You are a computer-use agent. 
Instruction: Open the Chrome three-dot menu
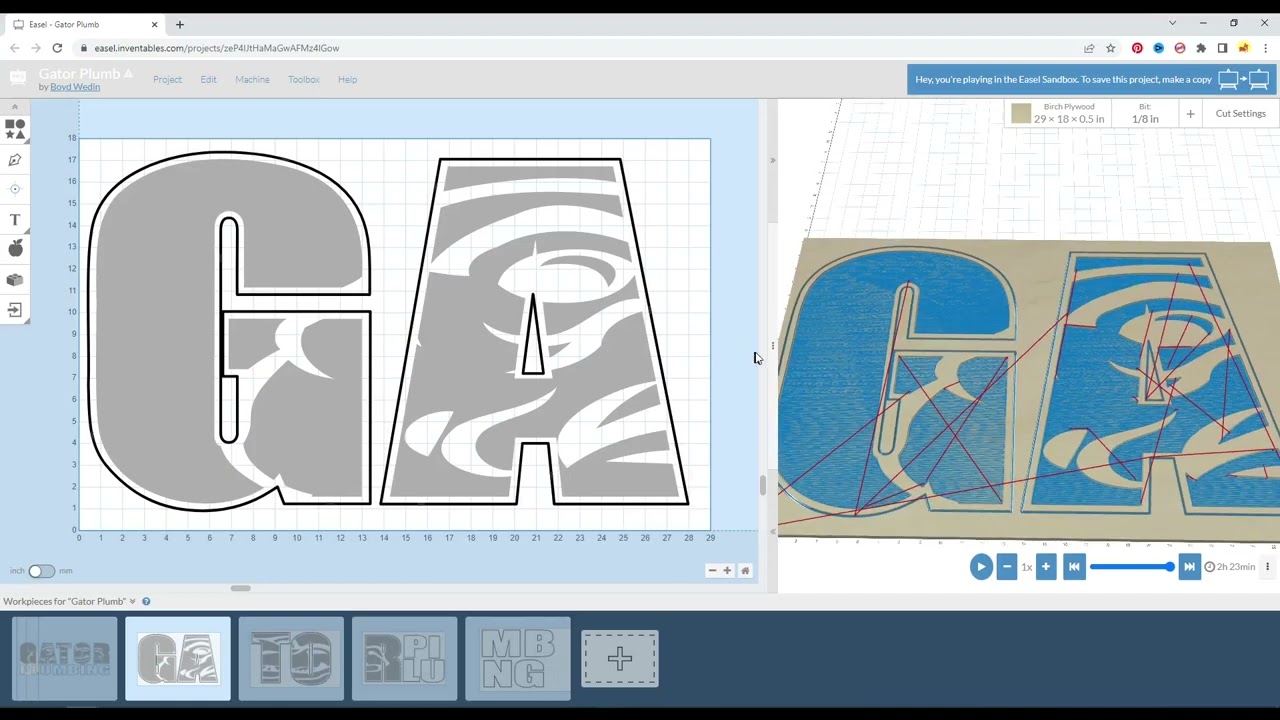point(1265,48)
